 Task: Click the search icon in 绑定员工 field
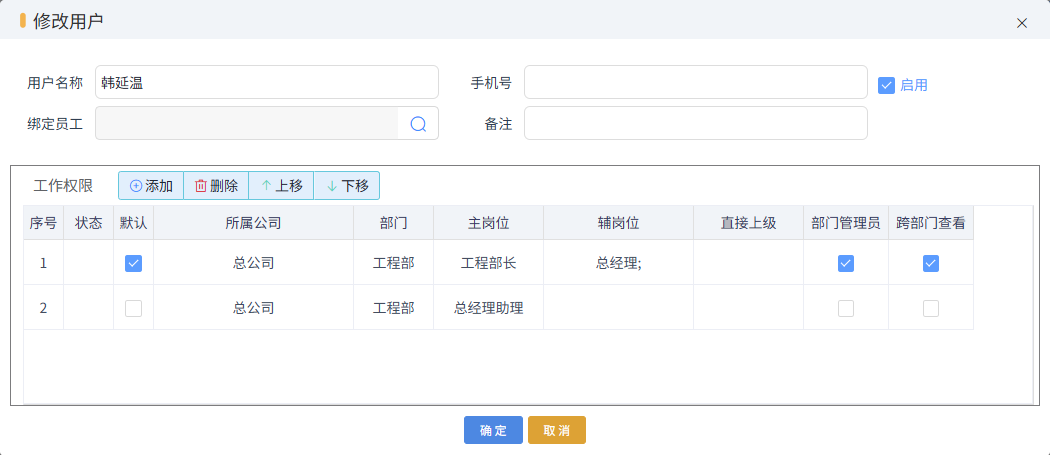click(418, 124)
